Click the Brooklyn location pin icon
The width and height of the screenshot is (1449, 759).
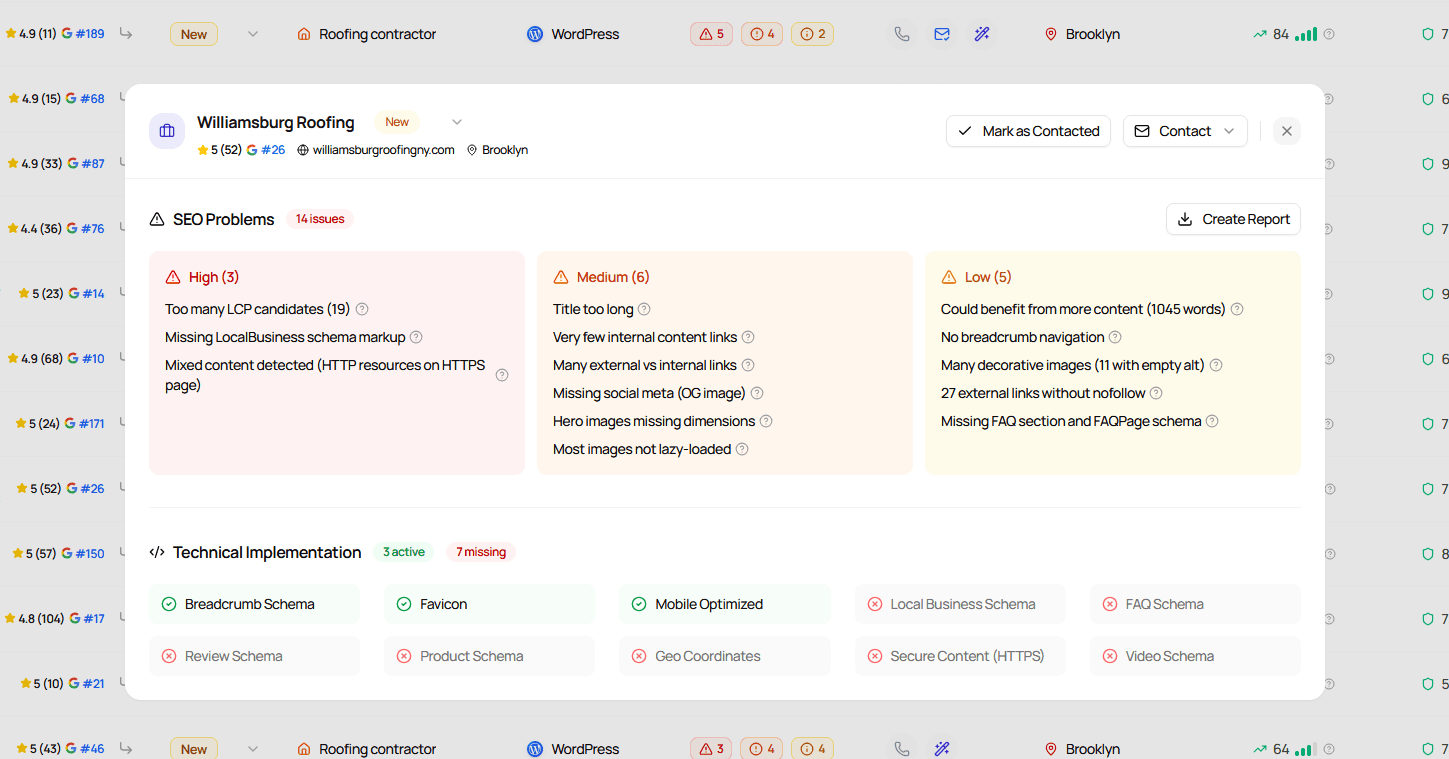click(x=1051, y=33)
